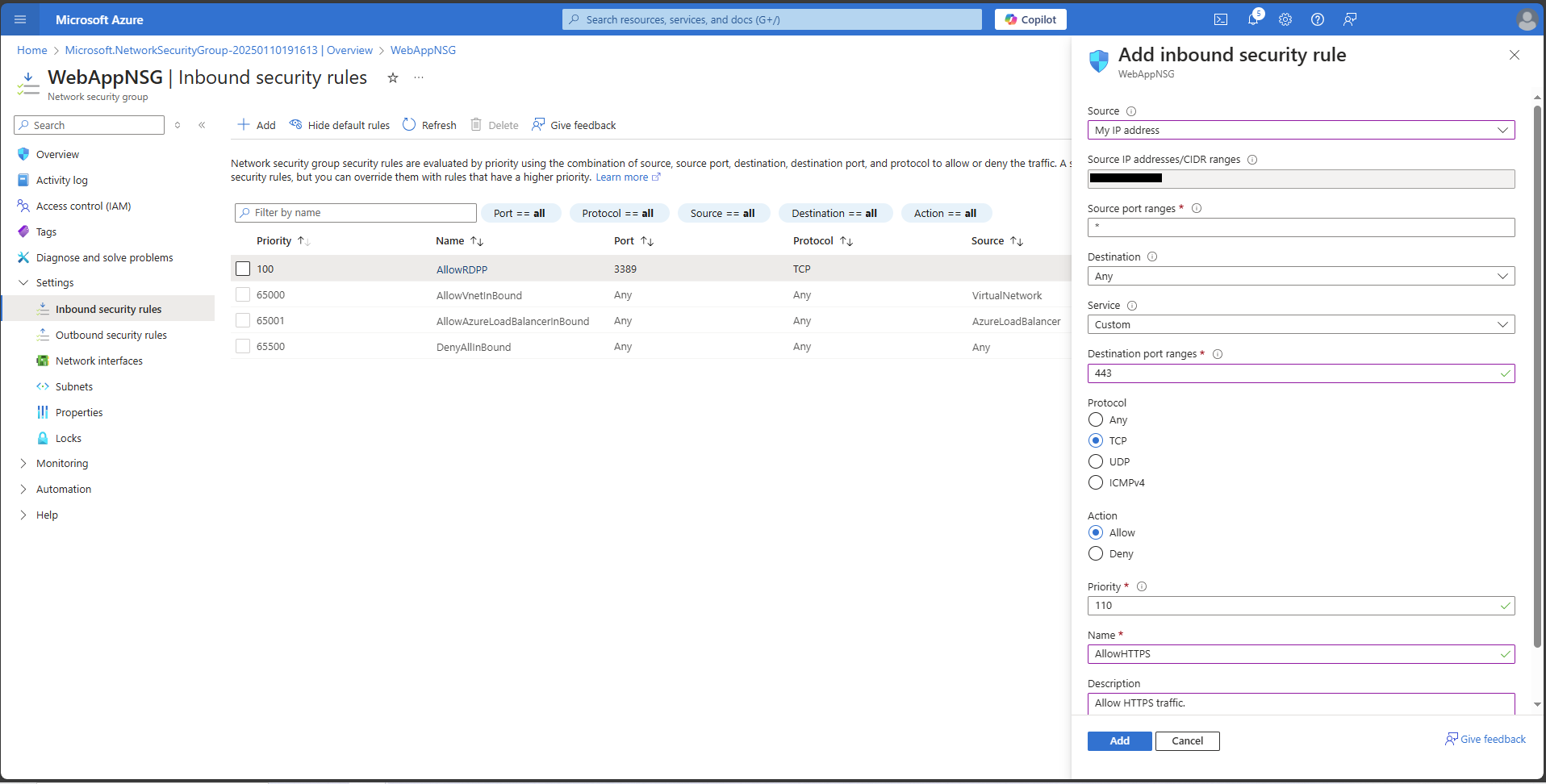Collapse the Settings section in sidebar
Viewport: 1546px width, 784px height.
23,282
